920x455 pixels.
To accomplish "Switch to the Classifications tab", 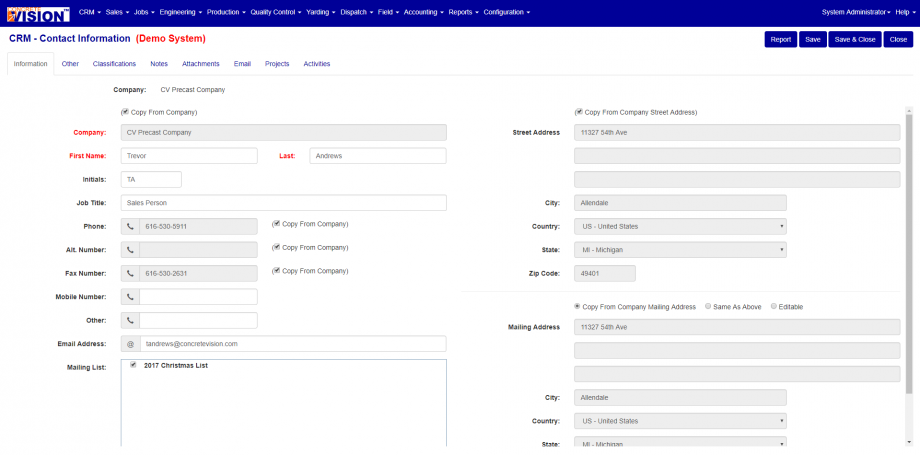I will coord(114,63).
